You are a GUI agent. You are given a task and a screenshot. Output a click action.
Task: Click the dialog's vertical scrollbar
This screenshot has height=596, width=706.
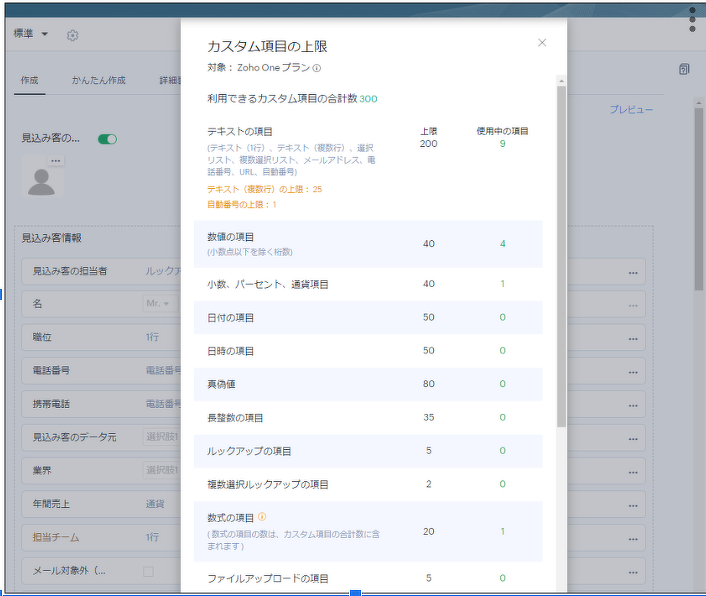click(x=561, y=250)
